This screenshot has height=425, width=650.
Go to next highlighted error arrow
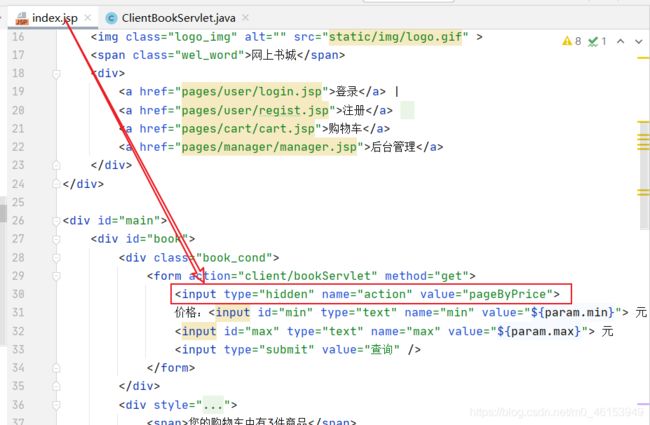point(639,41)
